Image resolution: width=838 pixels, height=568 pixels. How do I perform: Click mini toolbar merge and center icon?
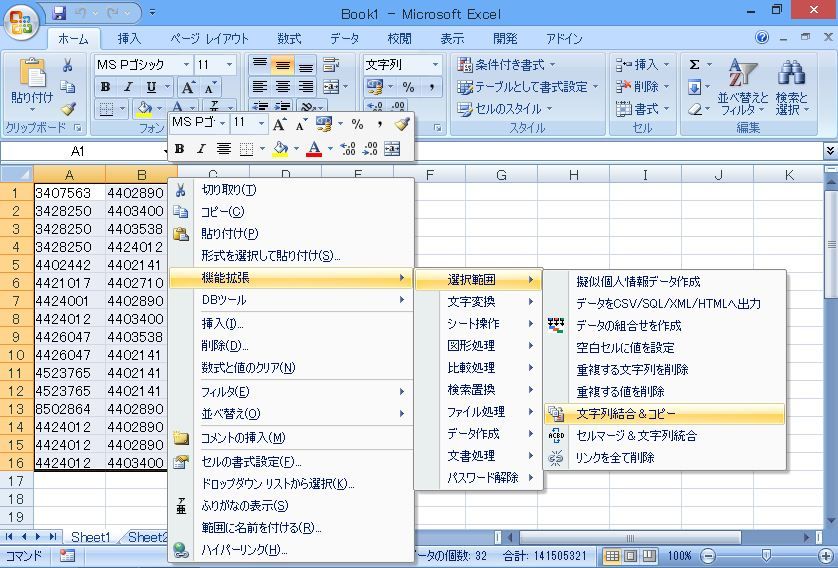click(x=392, y=149)
